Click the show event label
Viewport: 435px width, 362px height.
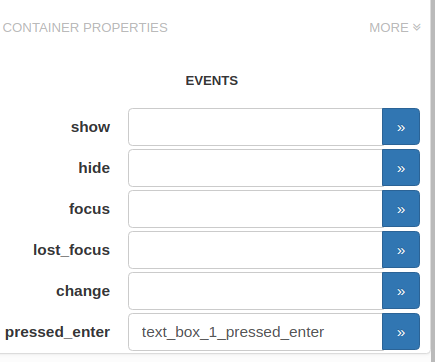(90, 127)
